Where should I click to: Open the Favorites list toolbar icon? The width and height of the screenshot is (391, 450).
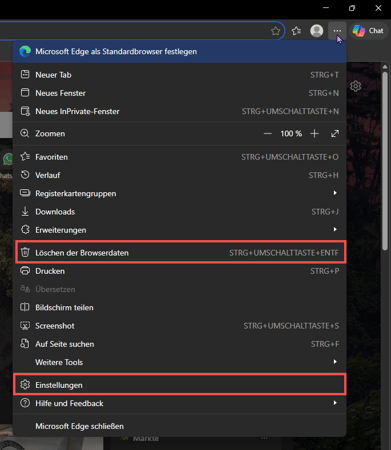click(x=296, y=31)
